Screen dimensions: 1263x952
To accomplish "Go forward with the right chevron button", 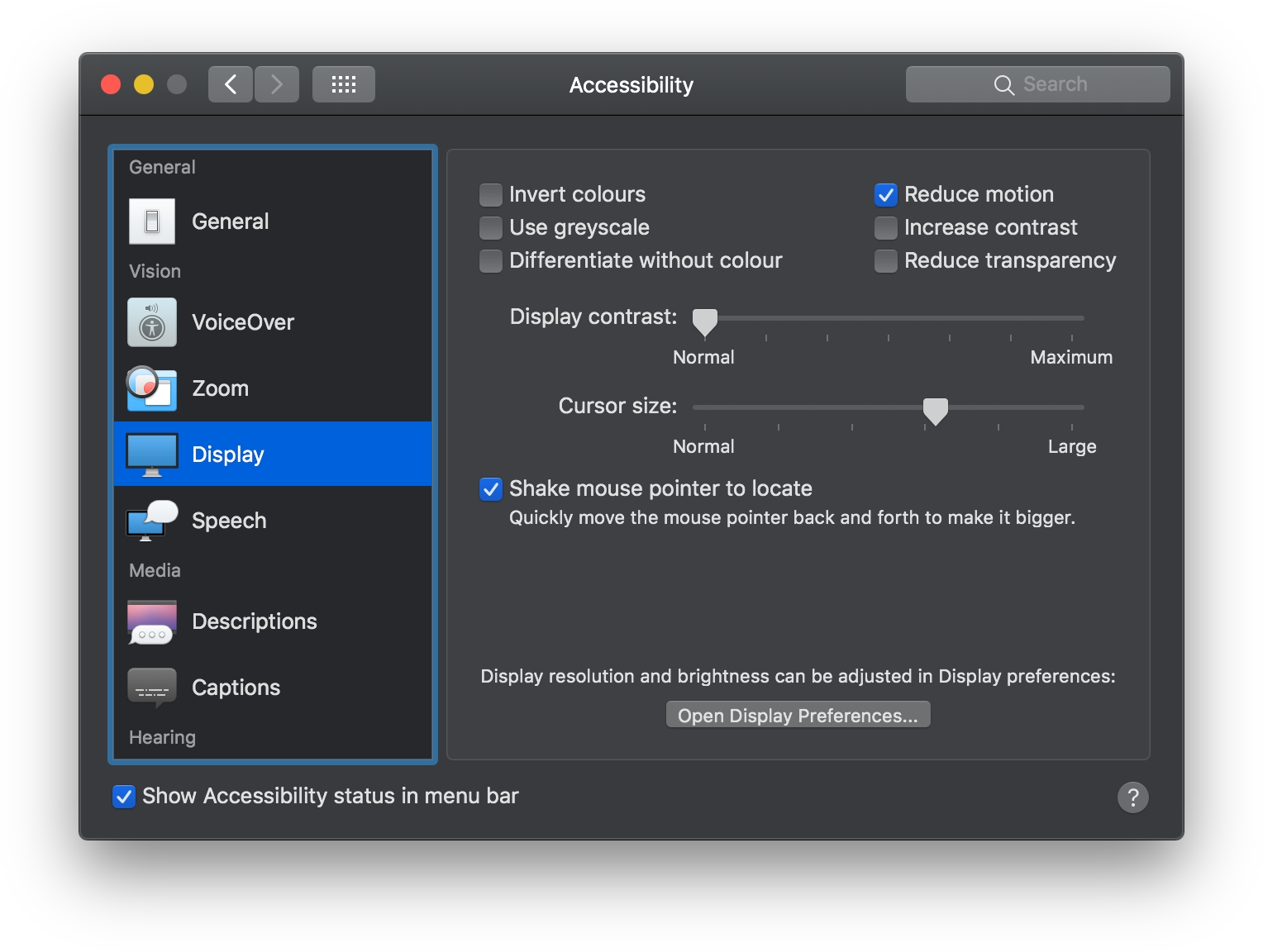I will (x=277, y=84).
